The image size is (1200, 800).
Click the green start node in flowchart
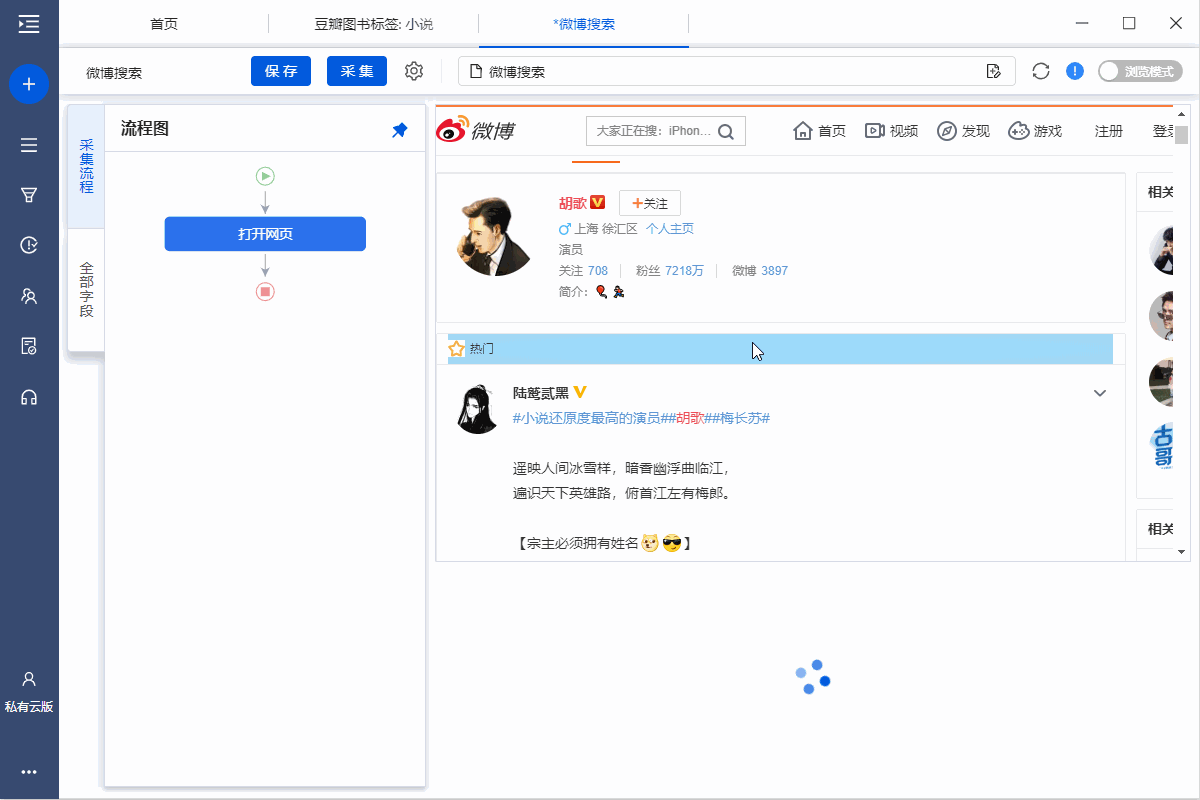265,176
